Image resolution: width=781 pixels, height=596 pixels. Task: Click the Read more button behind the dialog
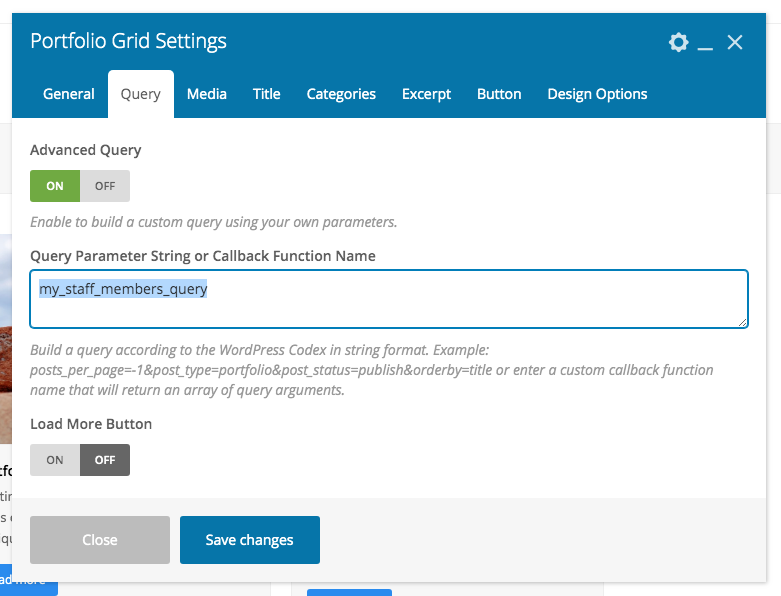click(x=24, y=581)
